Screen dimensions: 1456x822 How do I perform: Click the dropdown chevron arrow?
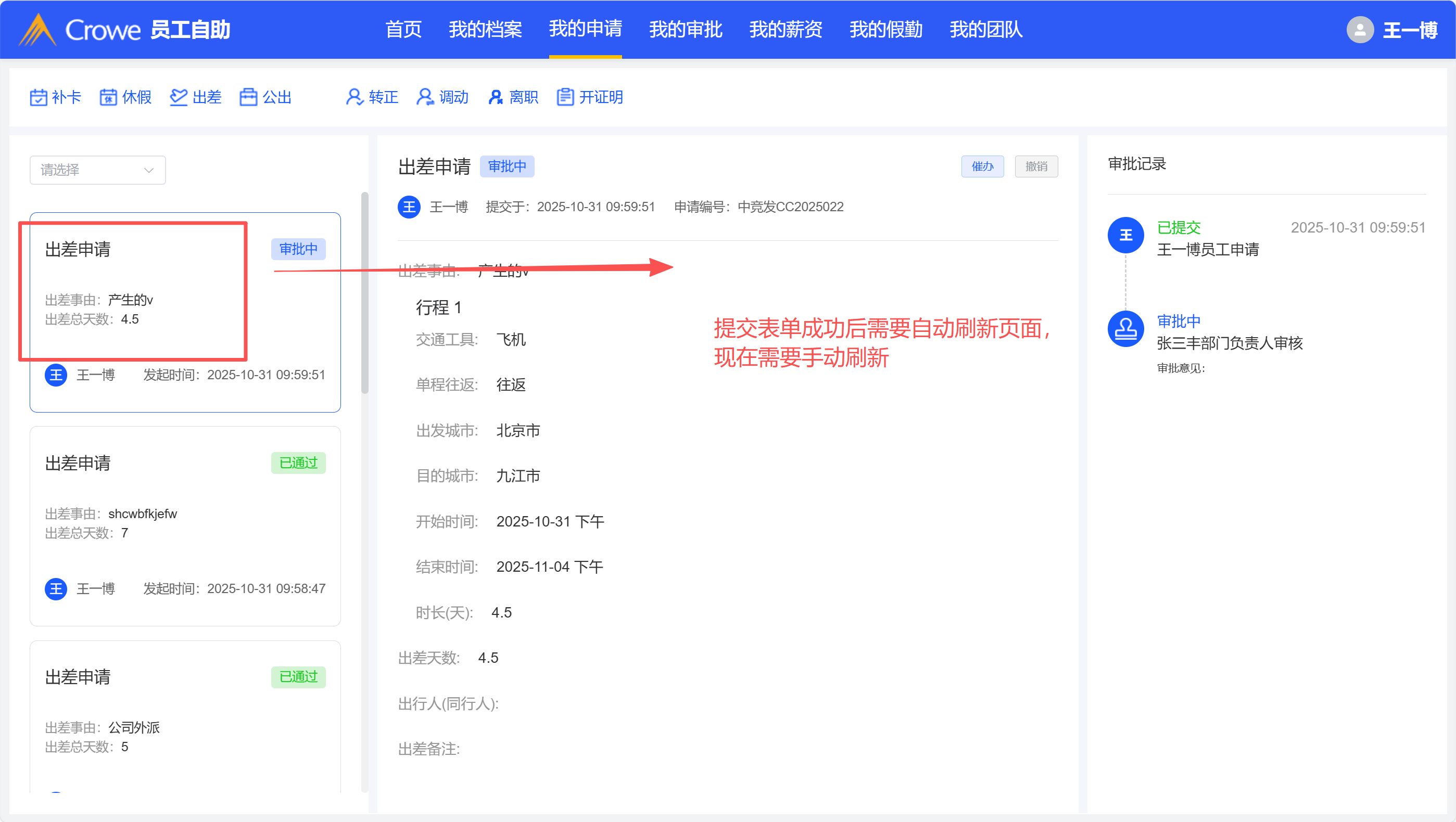coord(149,170)
